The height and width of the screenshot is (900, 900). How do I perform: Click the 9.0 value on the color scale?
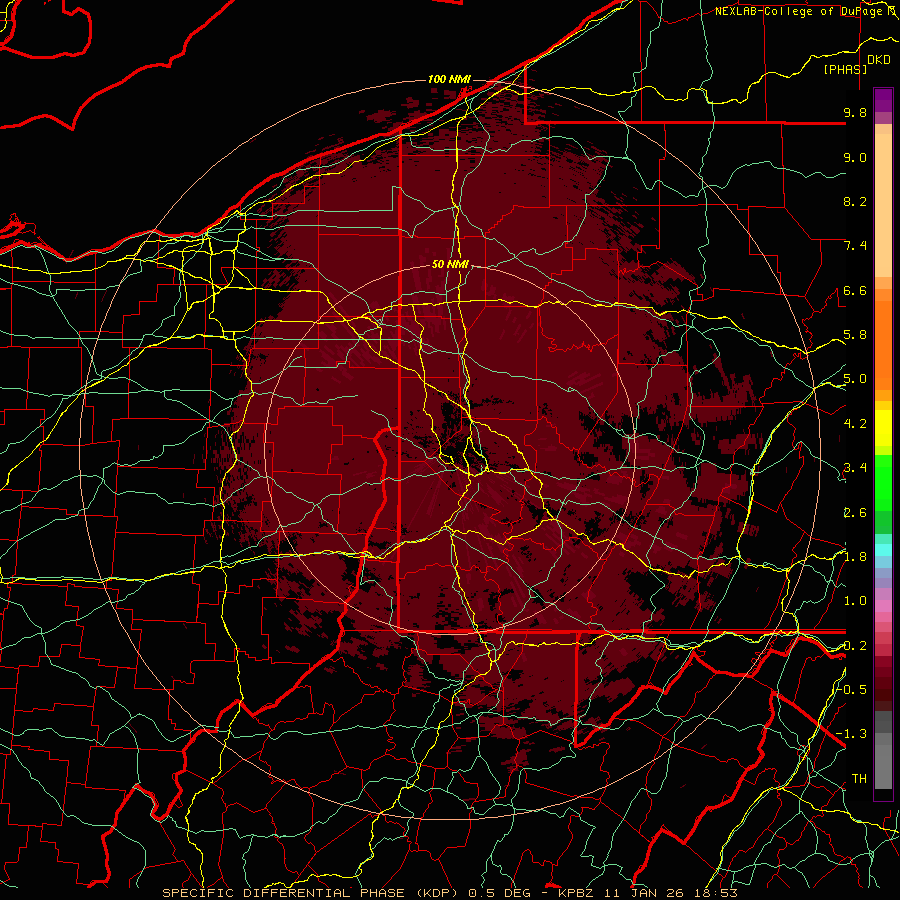pyautogui.click(x=855, y=157)
